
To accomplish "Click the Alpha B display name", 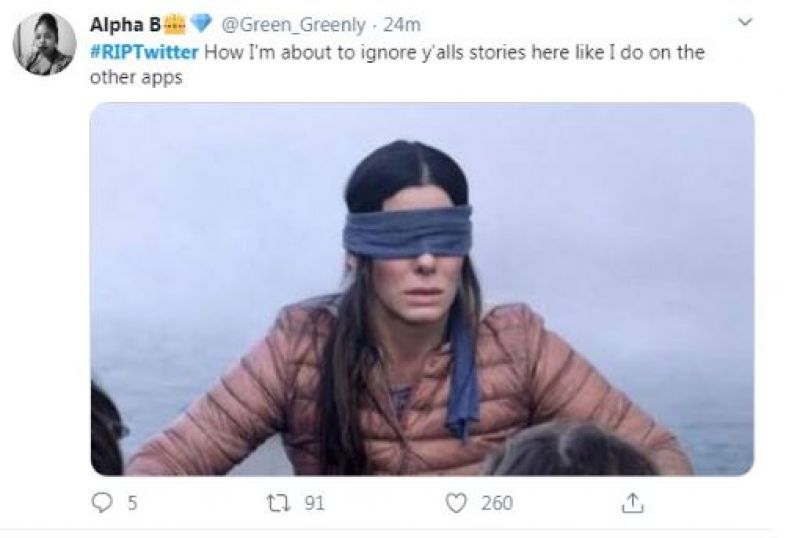I will click(124, 25).
